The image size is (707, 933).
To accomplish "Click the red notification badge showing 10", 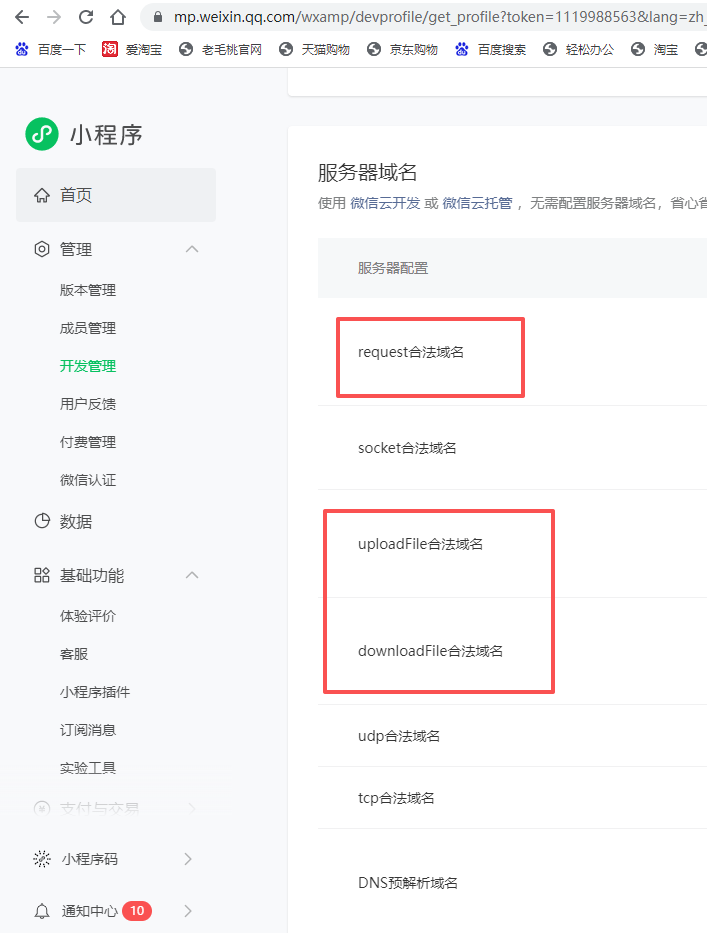I will 138,911.
